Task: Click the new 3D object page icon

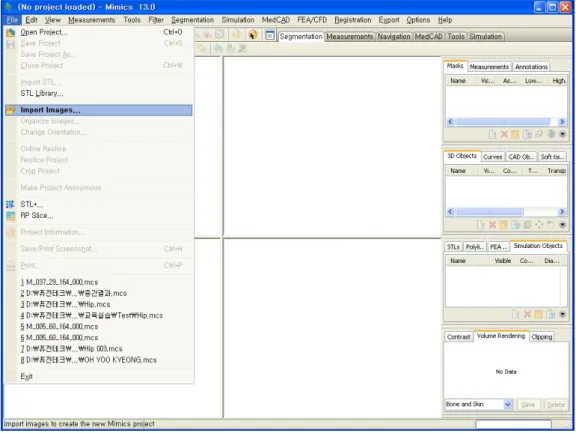Action: click(480, 225)
